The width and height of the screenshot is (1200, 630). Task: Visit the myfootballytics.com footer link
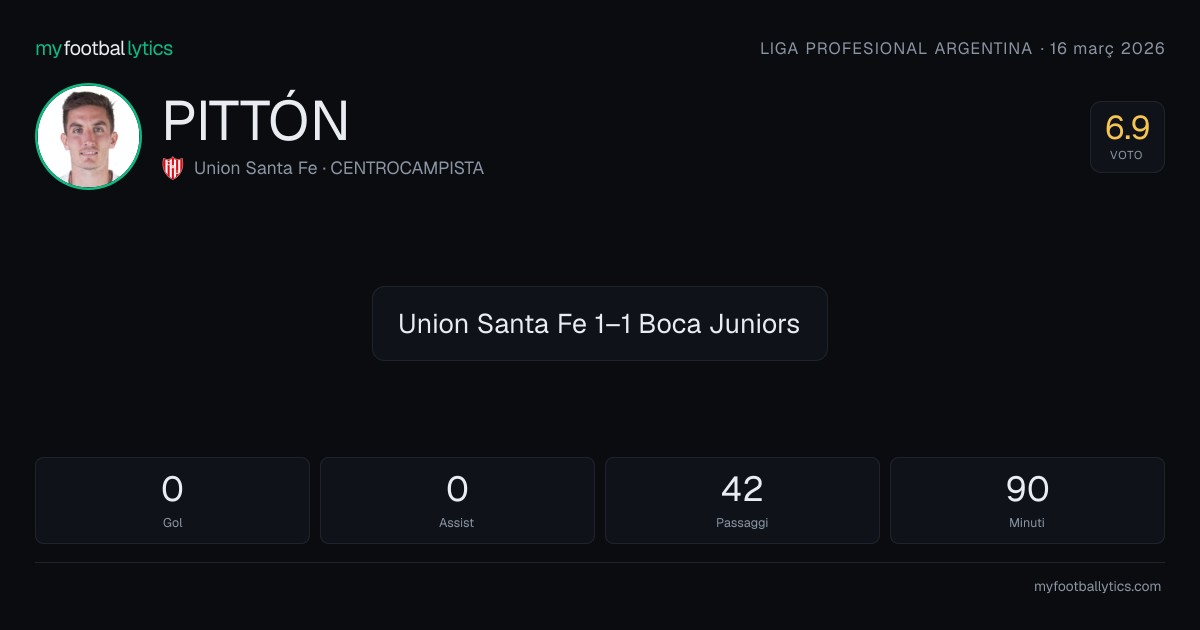pyautogui.click(x=1097, y=587)
